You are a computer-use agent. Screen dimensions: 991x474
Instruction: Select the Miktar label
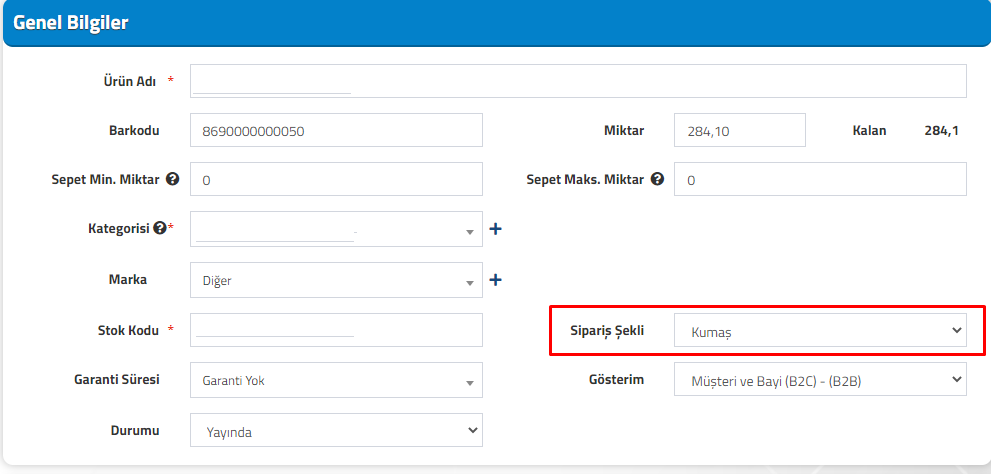tap(624, 131)
